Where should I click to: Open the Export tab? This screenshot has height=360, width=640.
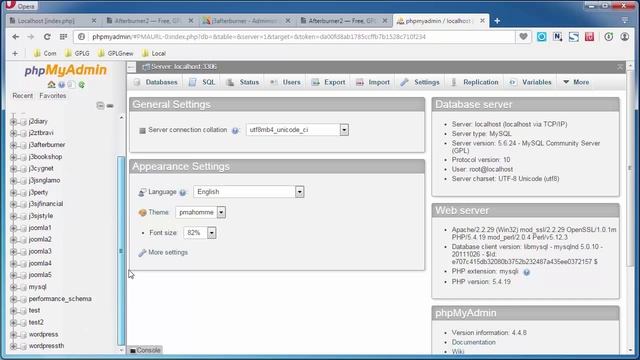[329, 82]
